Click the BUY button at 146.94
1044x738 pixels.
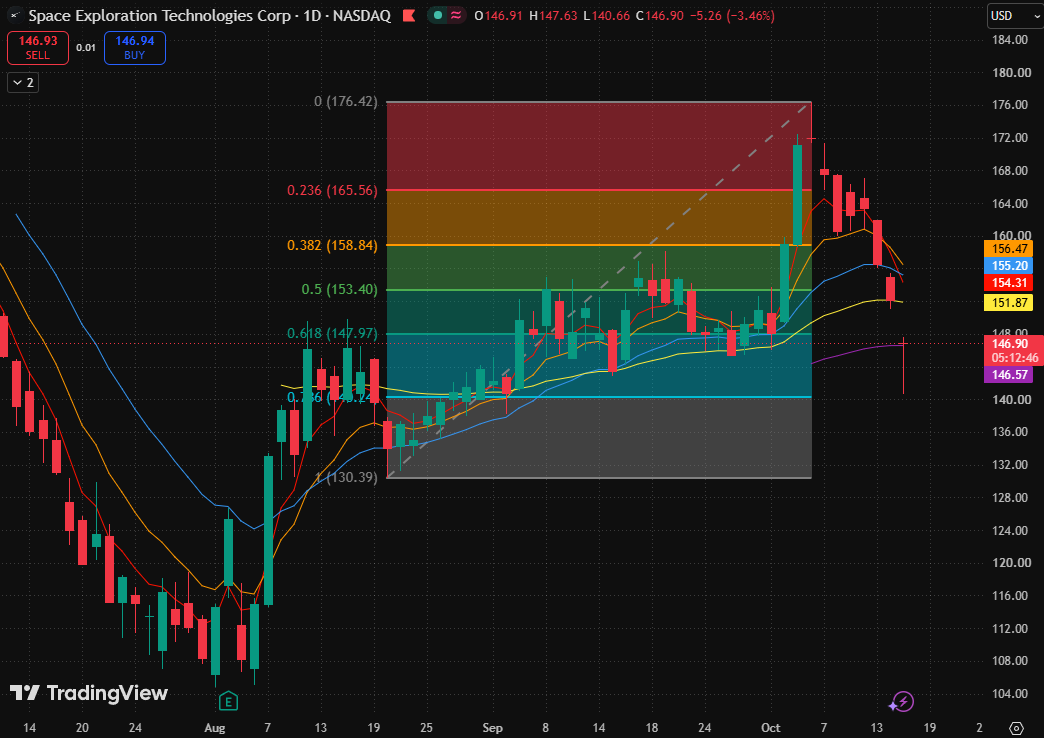coord(134,48)
